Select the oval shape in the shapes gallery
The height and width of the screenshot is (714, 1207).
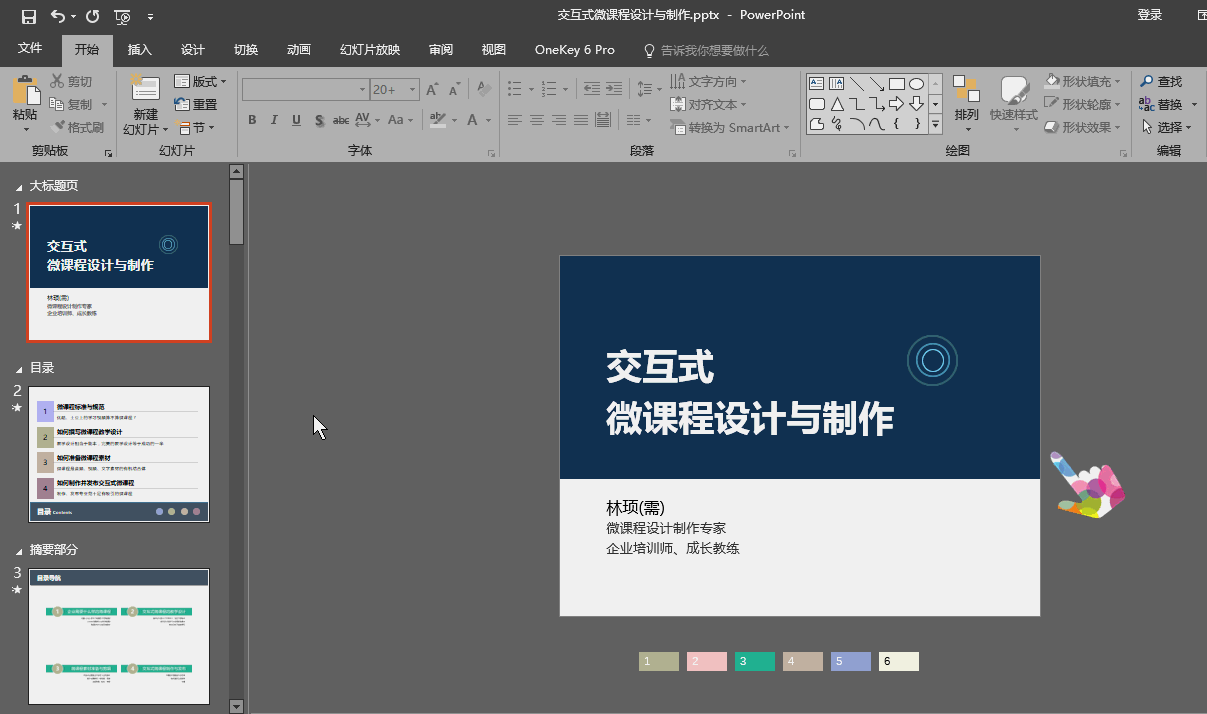click(x=916, y=84)
